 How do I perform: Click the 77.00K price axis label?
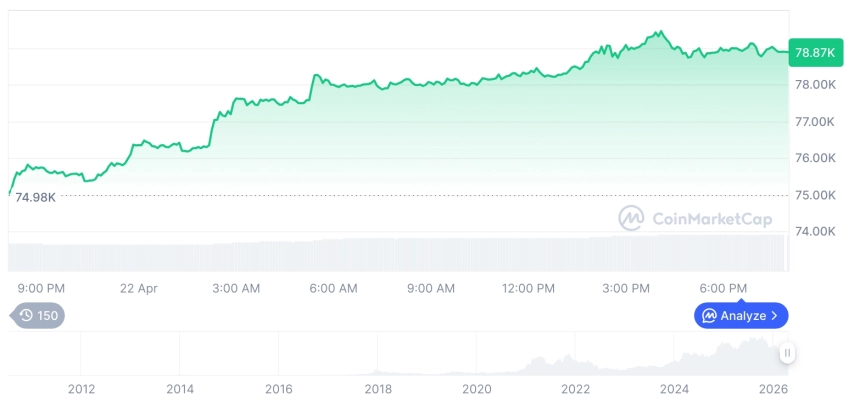pyautogui.click(x=813, y=121)
